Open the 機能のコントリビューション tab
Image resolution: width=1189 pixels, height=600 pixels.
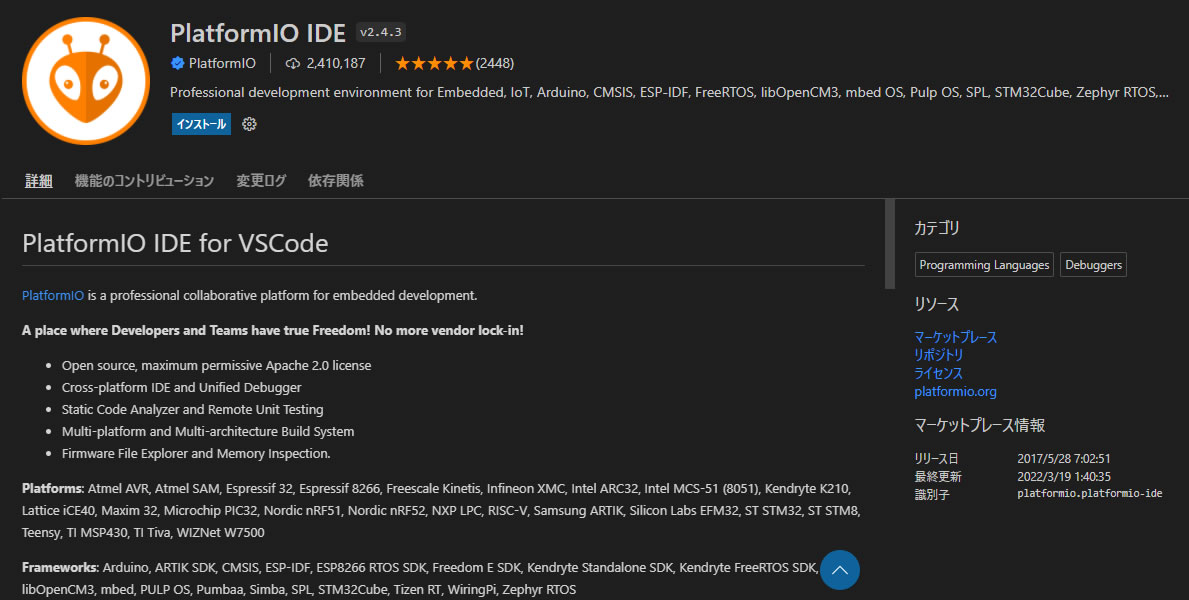144,181
